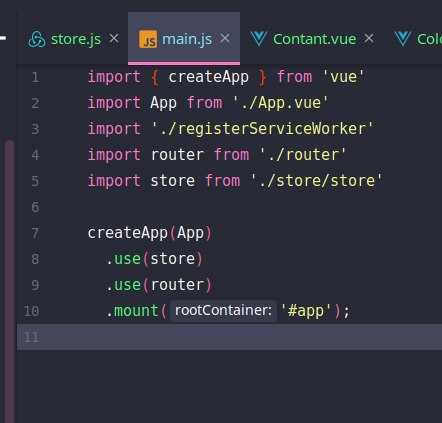
Task: Click the mount method on line 10
Action: tap(136, 311)
